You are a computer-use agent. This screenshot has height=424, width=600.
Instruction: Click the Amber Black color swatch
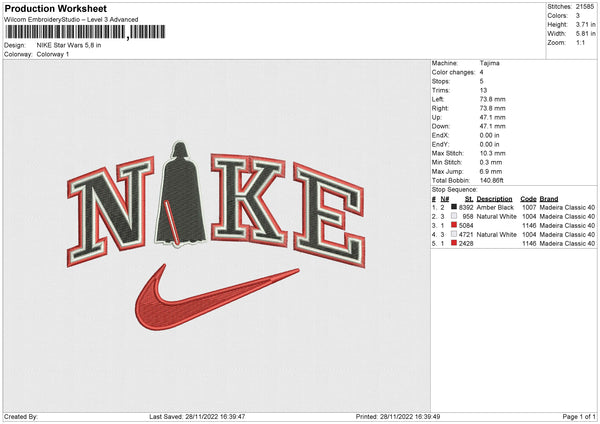point(455,207)
